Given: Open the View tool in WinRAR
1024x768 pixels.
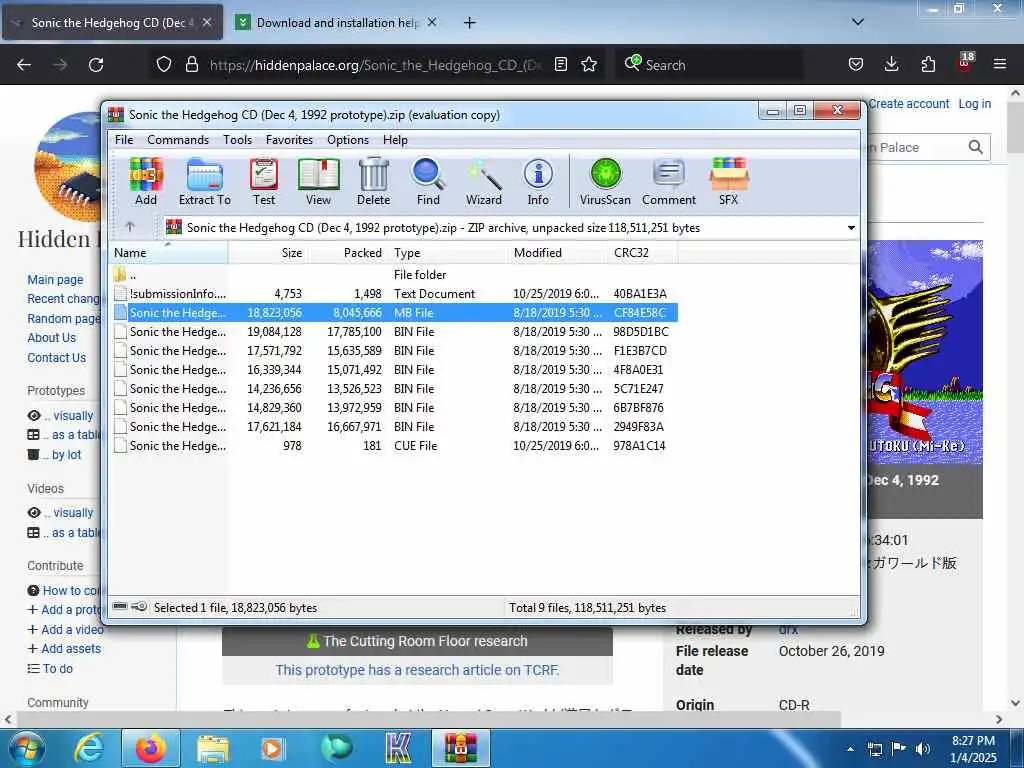Looking at the screenshot, I should point(318,182).
